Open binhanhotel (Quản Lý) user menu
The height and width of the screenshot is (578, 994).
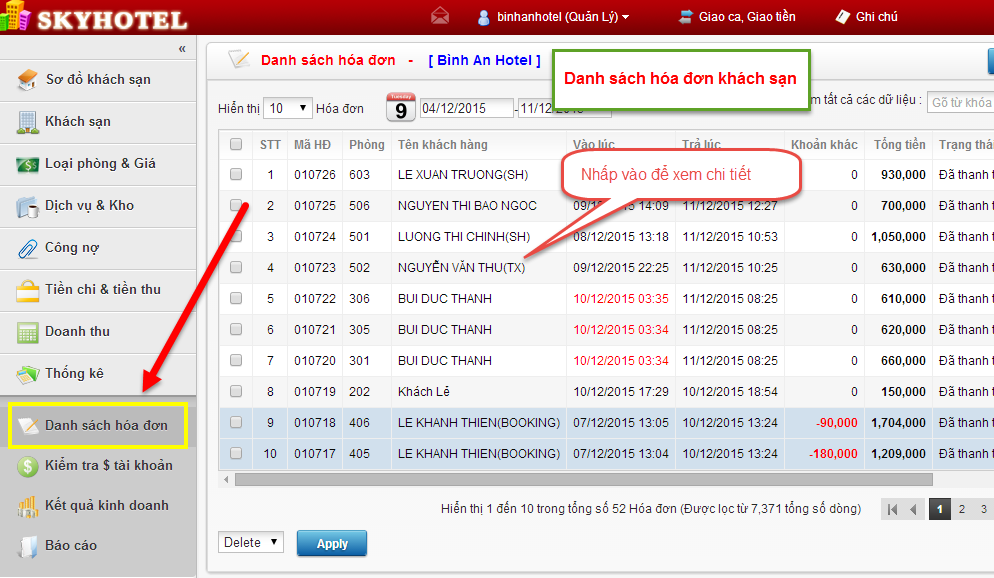coord(553,17)
